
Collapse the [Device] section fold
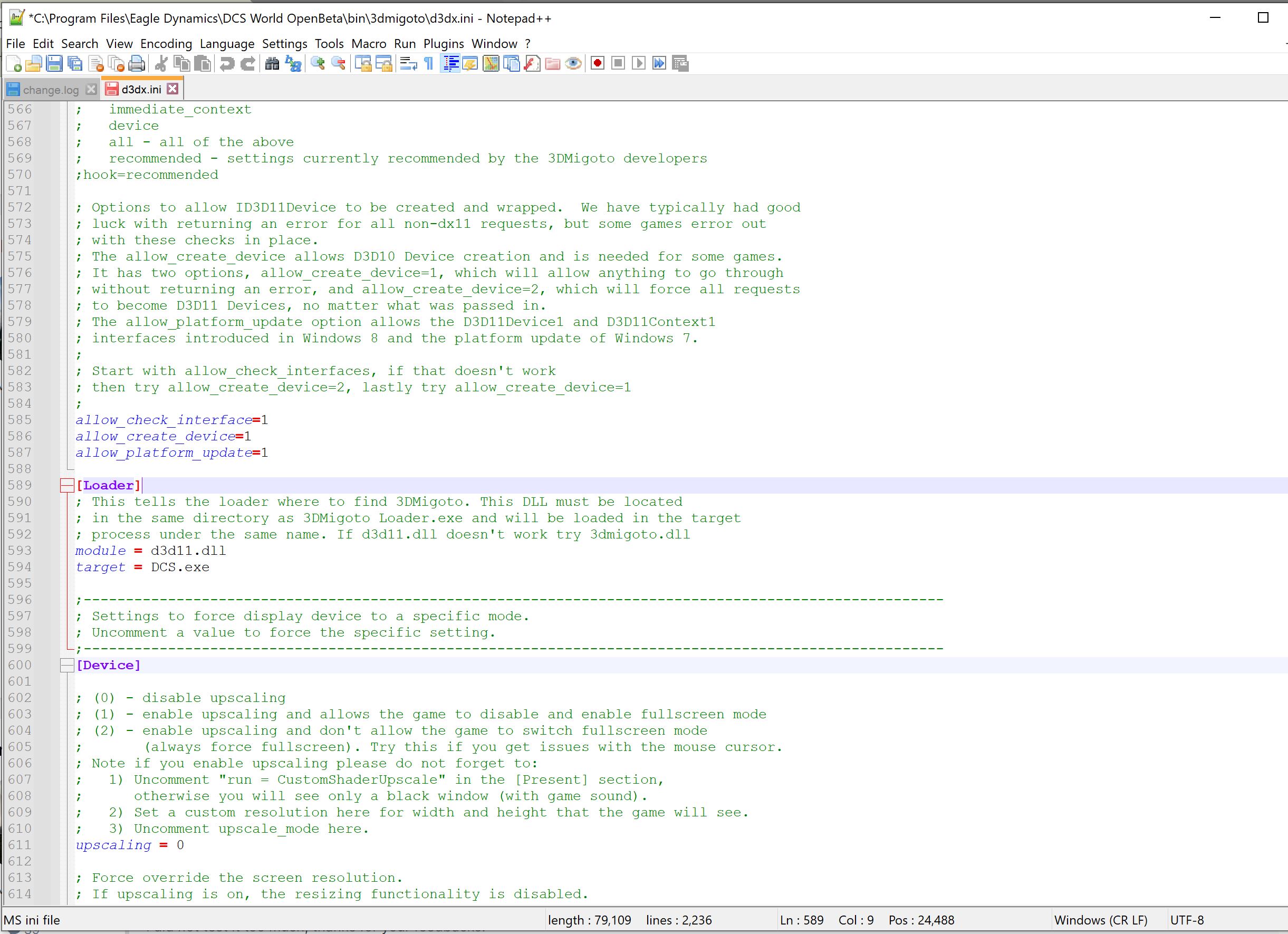(x=67, y=666)
